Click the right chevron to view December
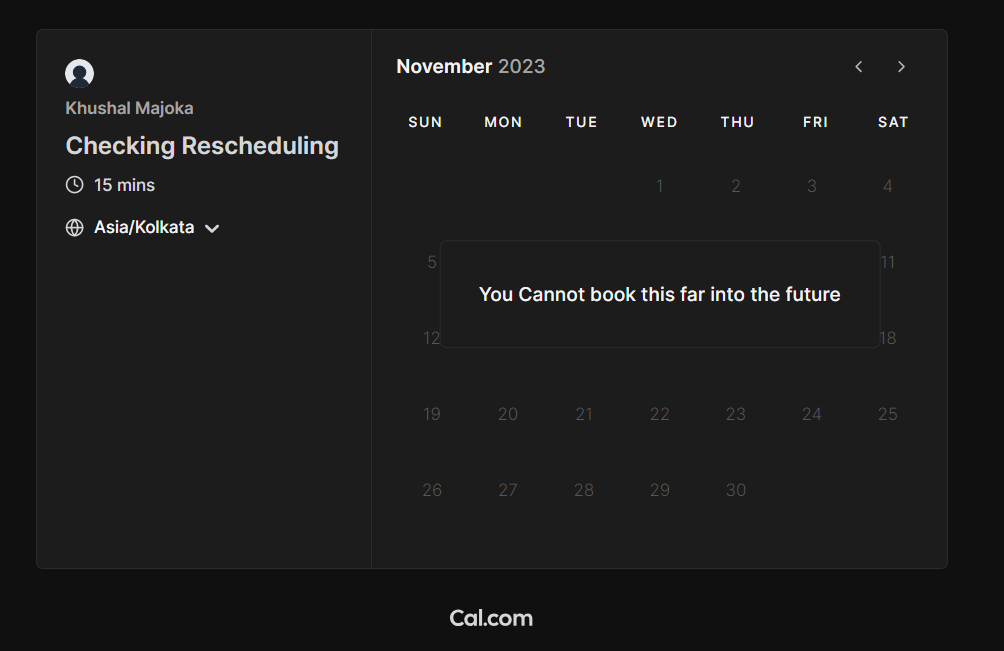 (x=901, y=66)
